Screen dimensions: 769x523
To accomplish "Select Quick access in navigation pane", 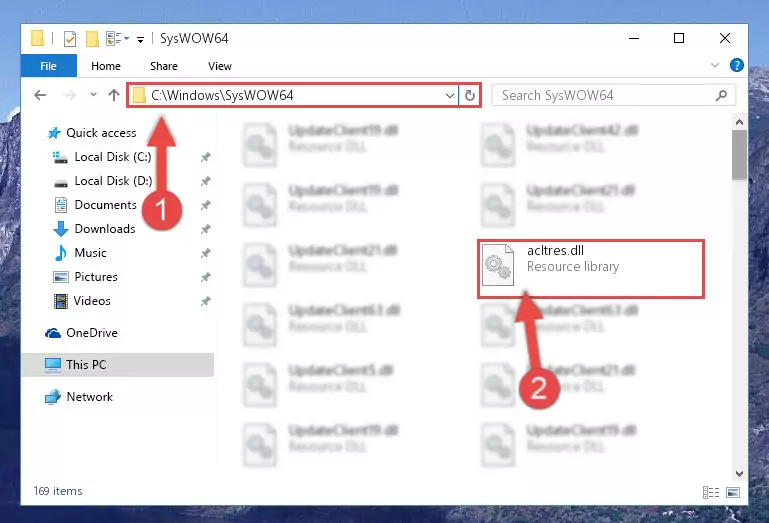I will pyautogui.click(x=92, y=133).
